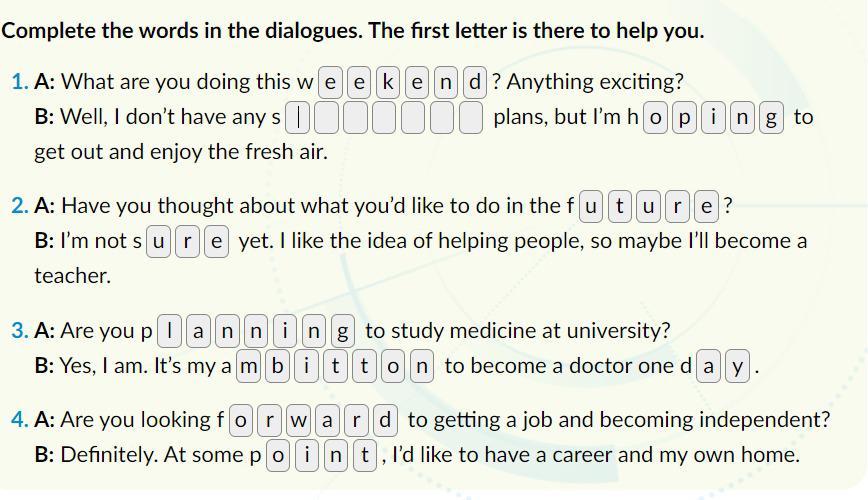
Task: Click the 'k' box in weekend
Action: coord(389,82)
